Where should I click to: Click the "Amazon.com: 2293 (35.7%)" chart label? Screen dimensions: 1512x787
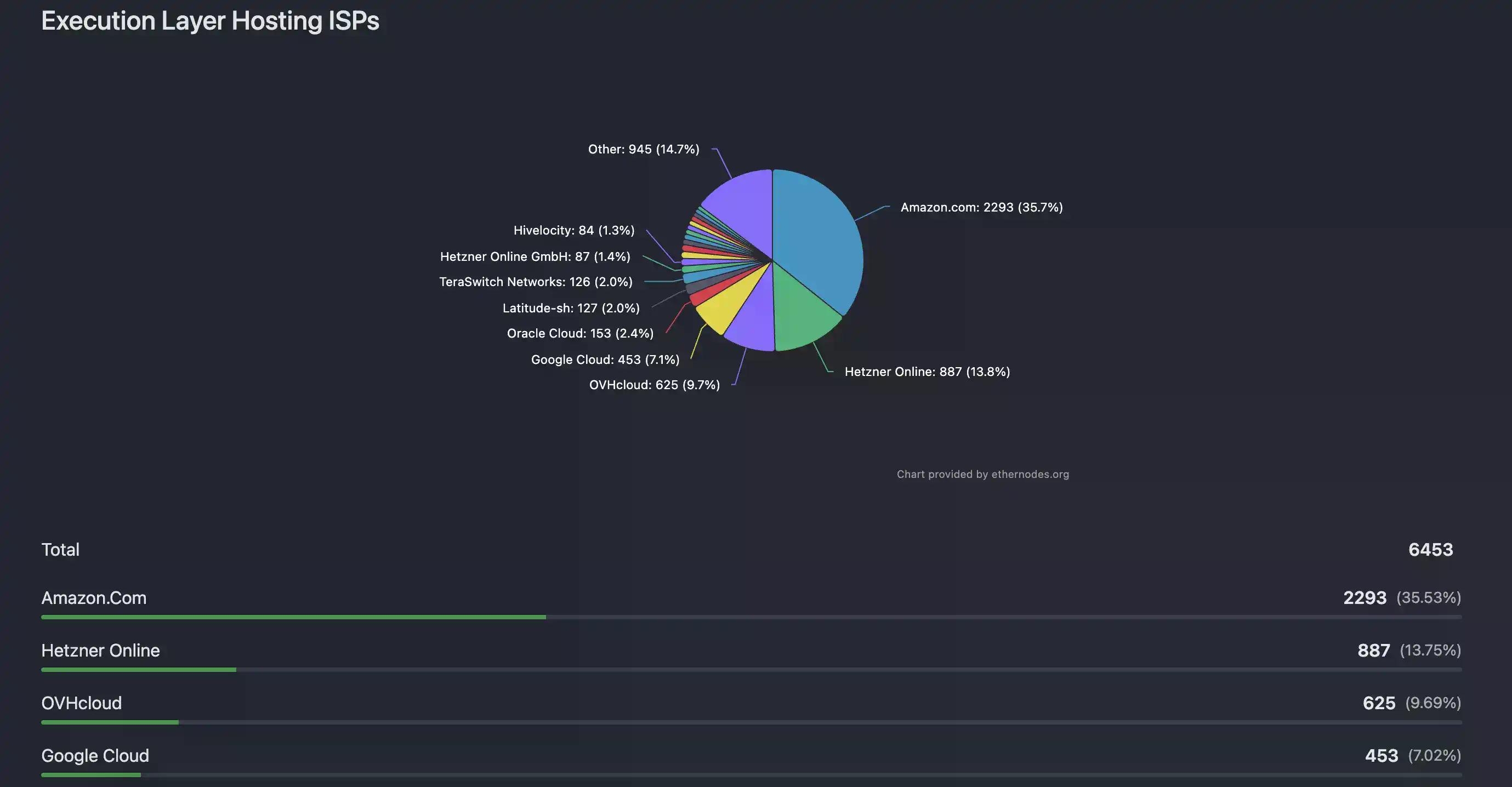click(981, 207)
